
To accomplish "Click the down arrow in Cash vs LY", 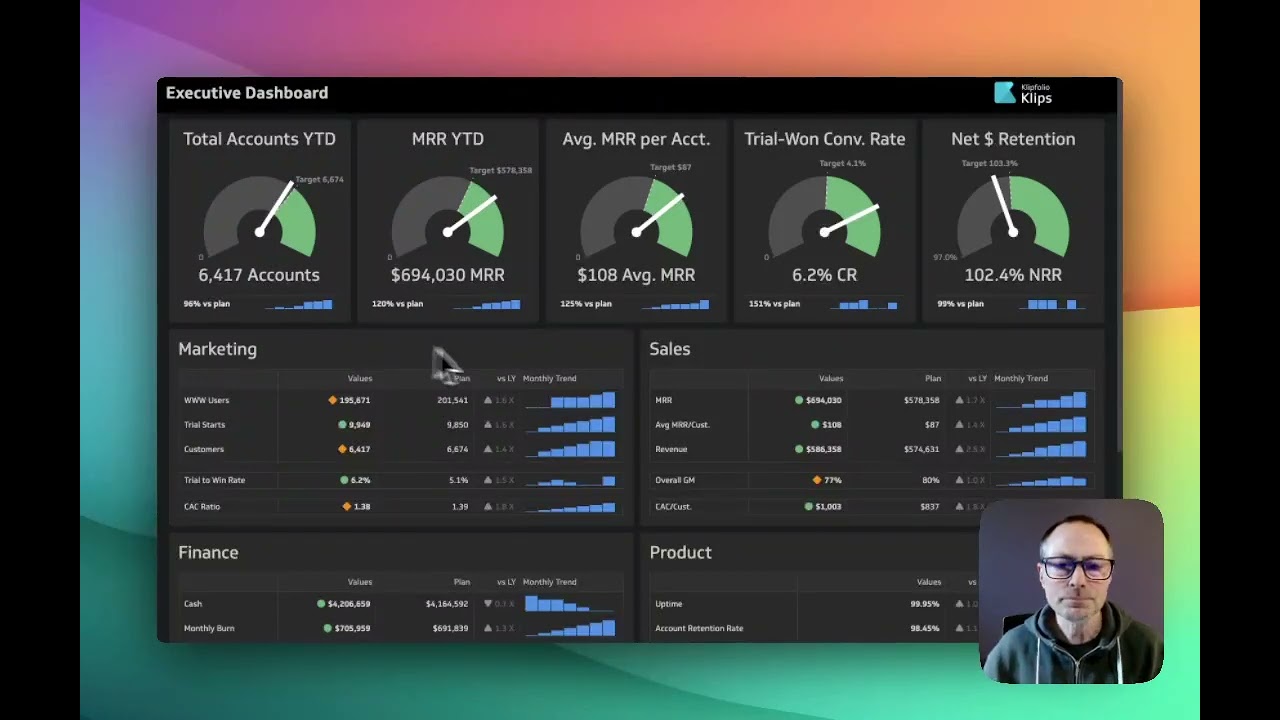I will (488, 604).
